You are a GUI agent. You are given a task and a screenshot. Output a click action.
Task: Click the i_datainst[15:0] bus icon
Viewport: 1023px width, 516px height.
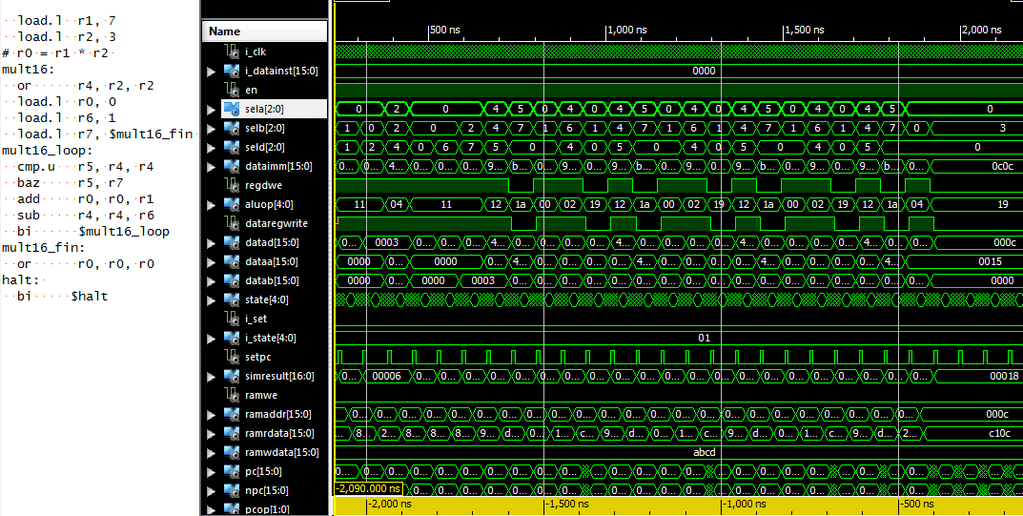coord(232,70)
